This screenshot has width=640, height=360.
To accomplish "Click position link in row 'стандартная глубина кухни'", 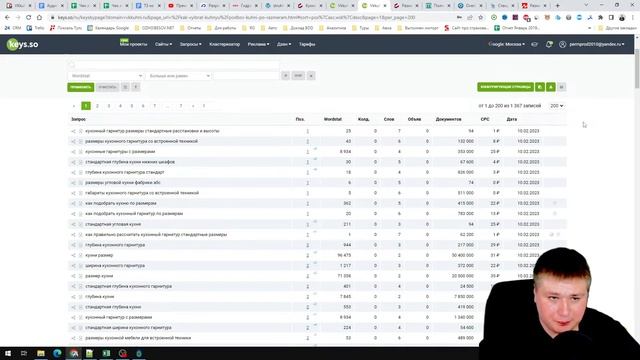I will [x=308, y=307].
